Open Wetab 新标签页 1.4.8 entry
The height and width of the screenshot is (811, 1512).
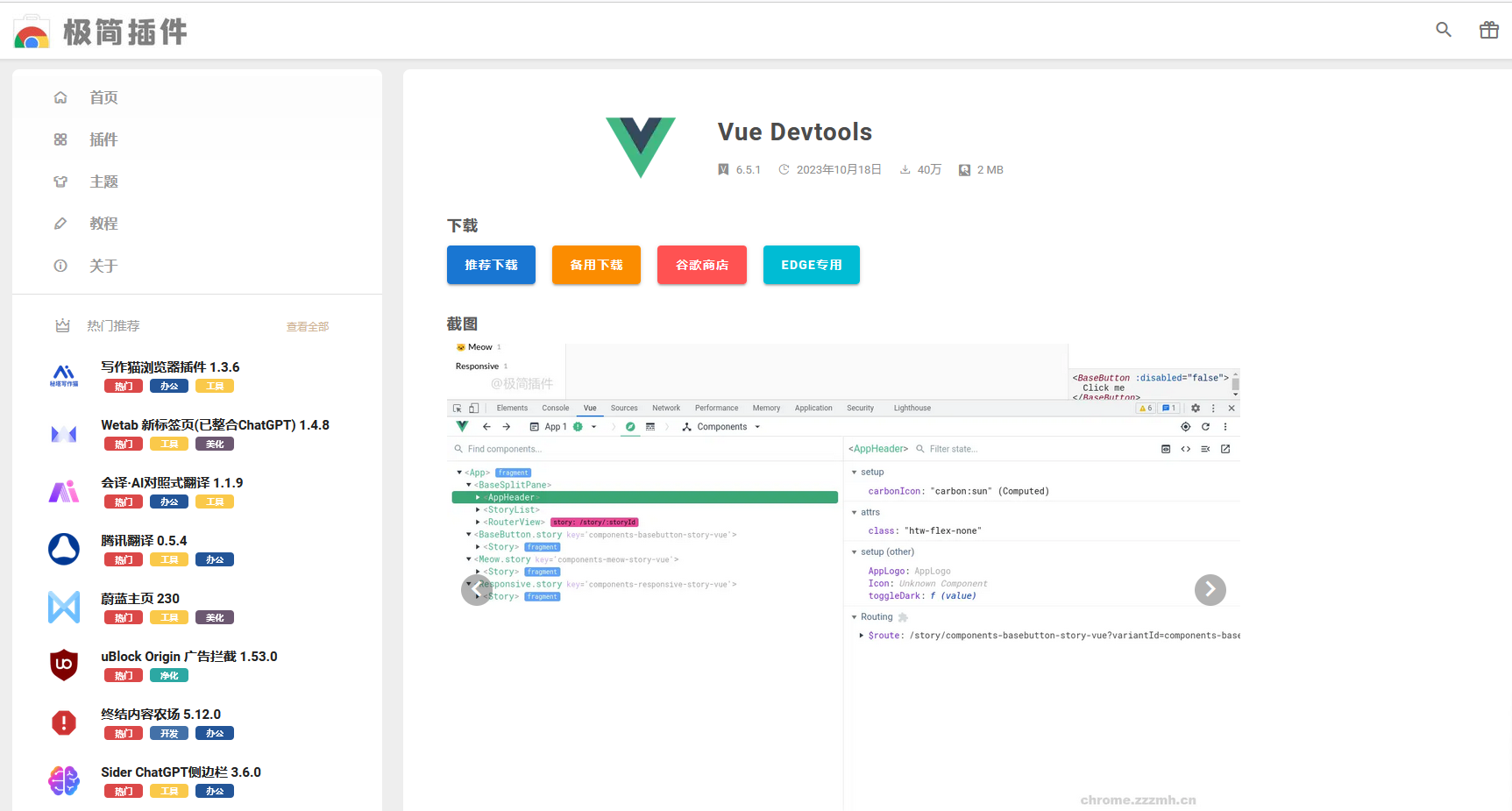(215, 425)
